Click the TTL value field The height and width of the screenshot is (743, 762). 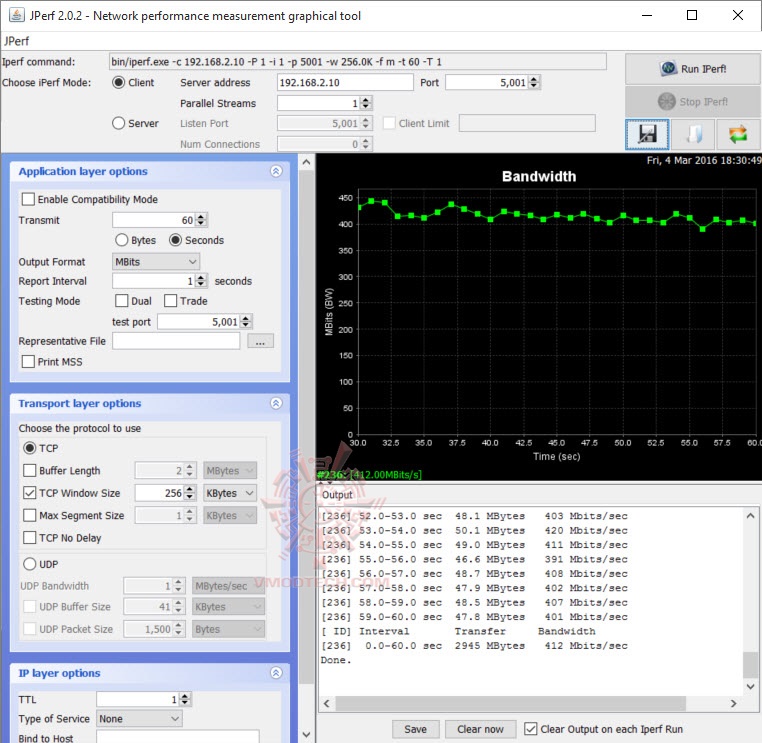tap(138, 699)
